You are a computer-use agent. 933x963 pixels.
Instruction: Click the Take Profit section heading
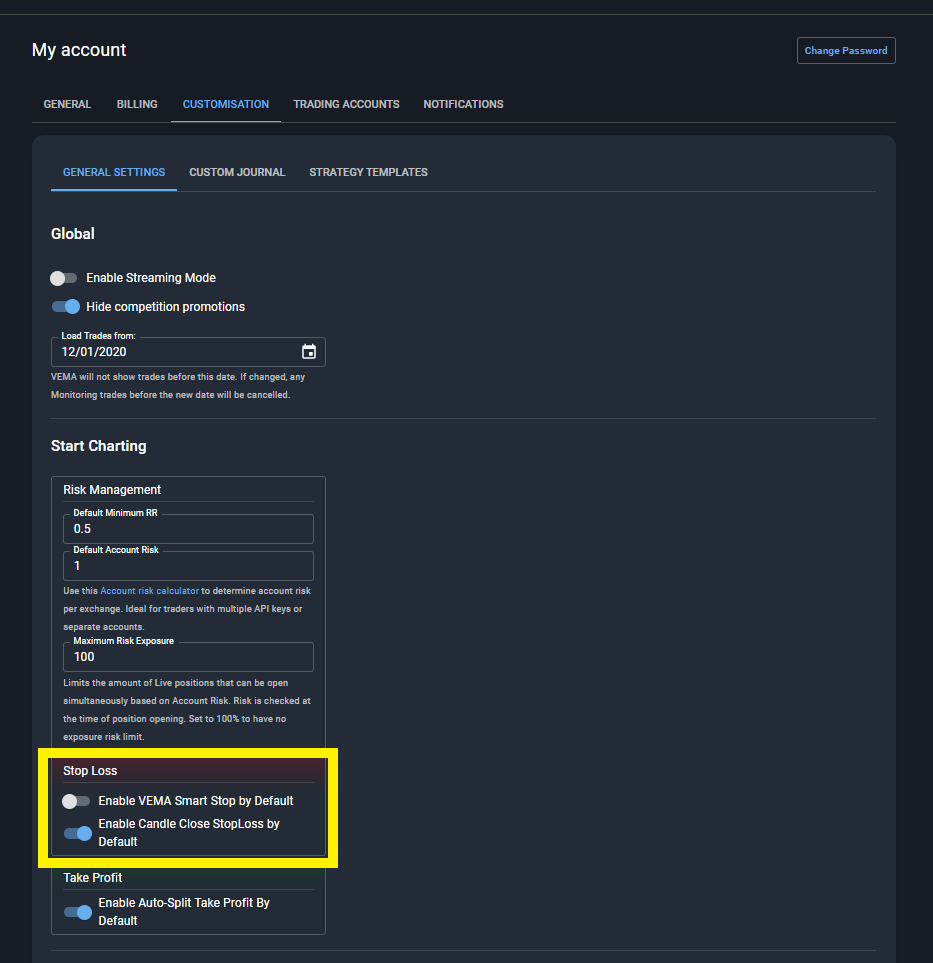[93, 878]
